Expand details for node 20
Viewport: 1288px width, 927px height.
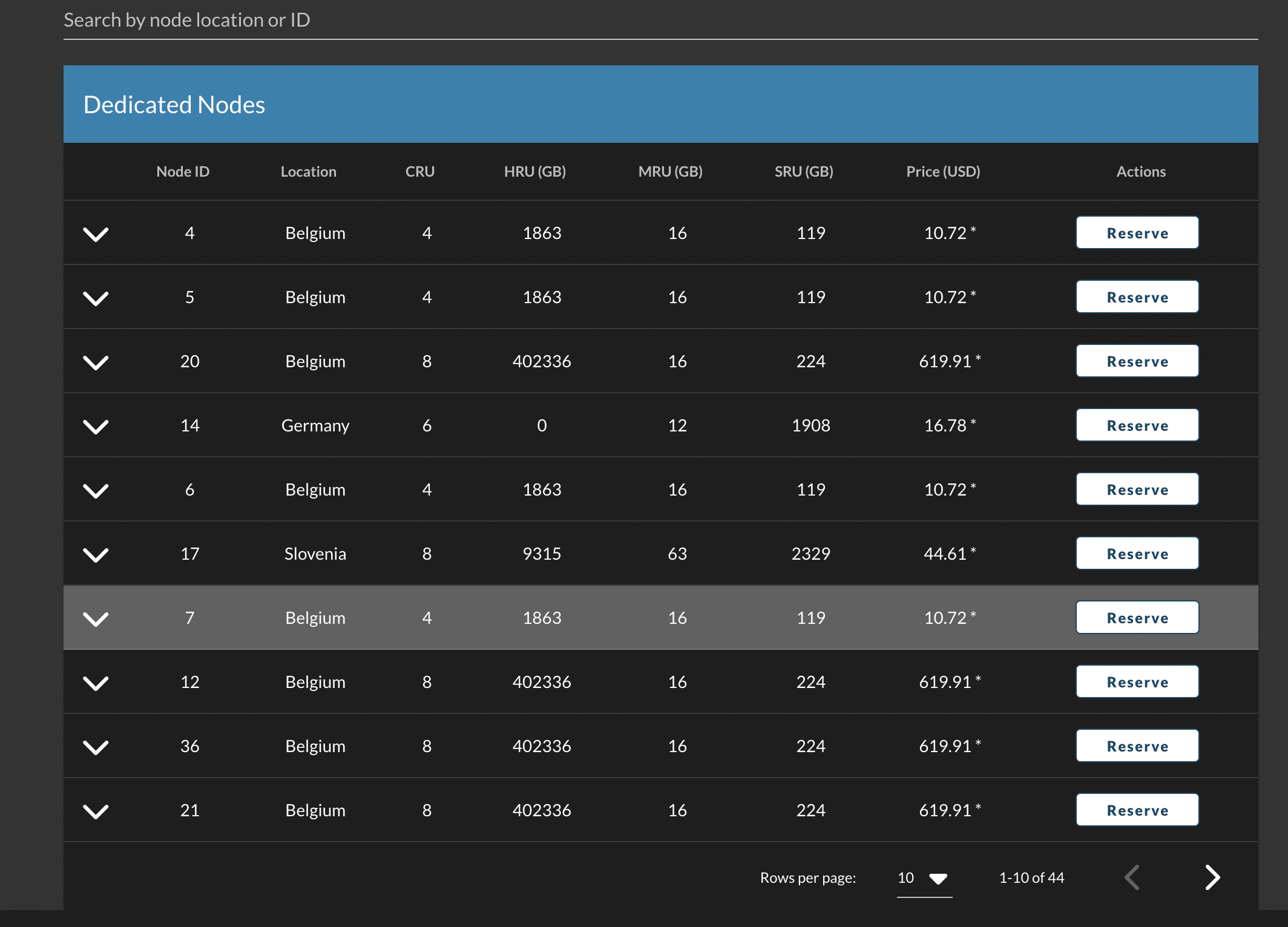96,361
